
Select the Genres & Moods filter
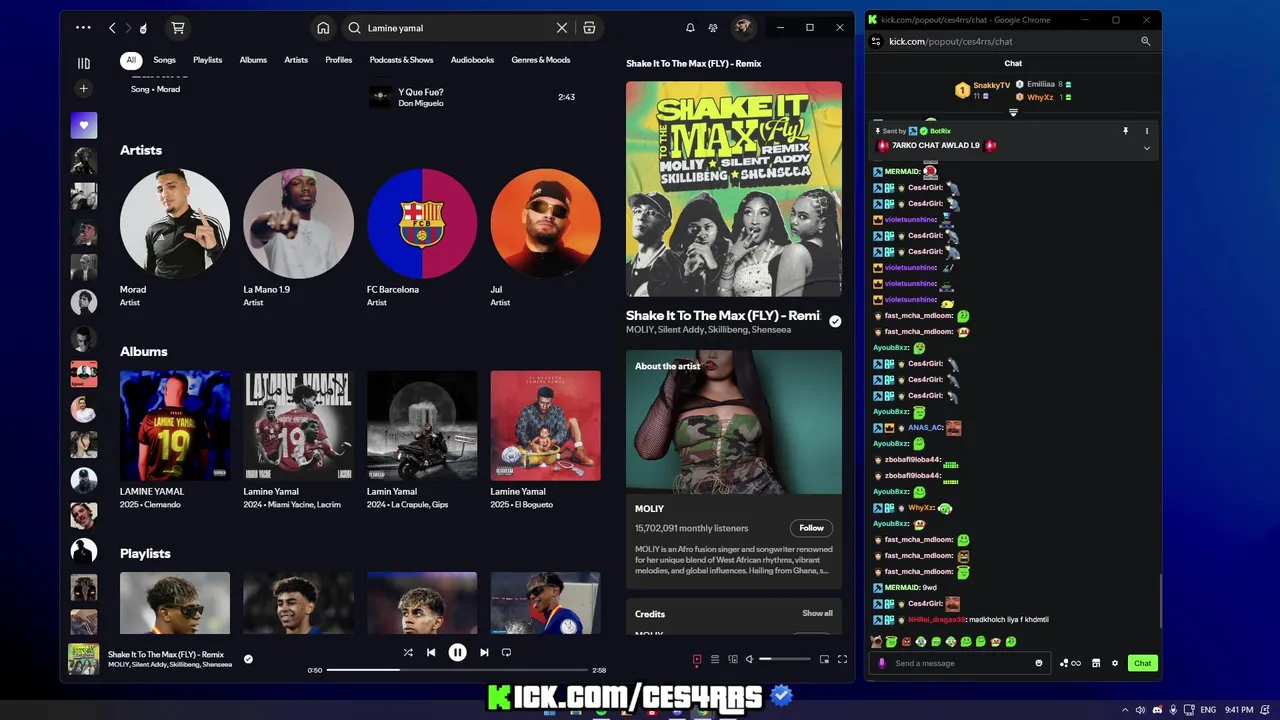click(541, 60)
